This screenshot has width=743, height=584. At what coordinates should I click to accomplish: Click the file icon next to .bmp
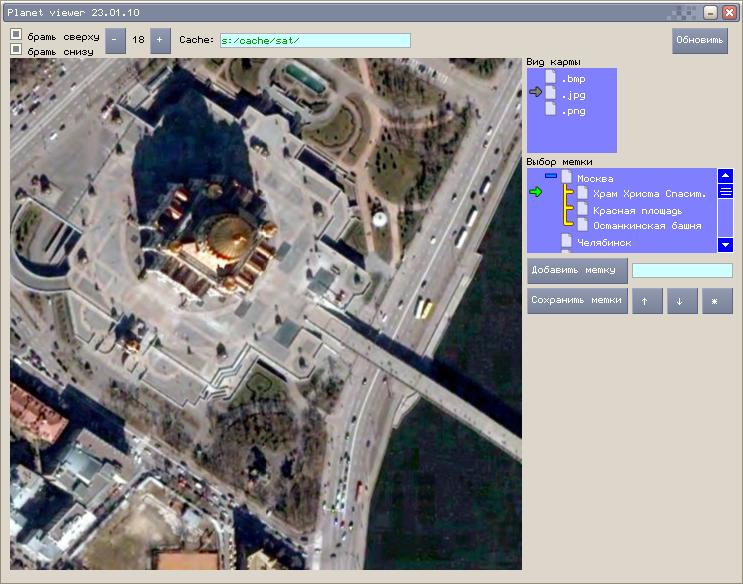click(550, 77)
